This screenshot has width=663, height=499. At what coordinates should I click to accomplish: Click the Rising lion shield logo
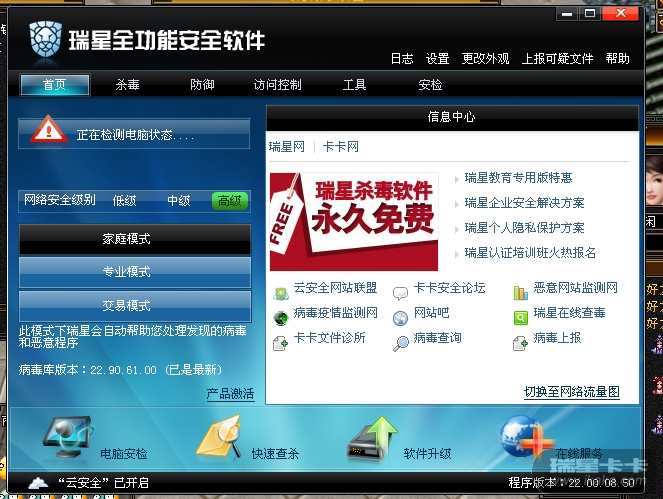pyautogui.click(x=46, y=40)
